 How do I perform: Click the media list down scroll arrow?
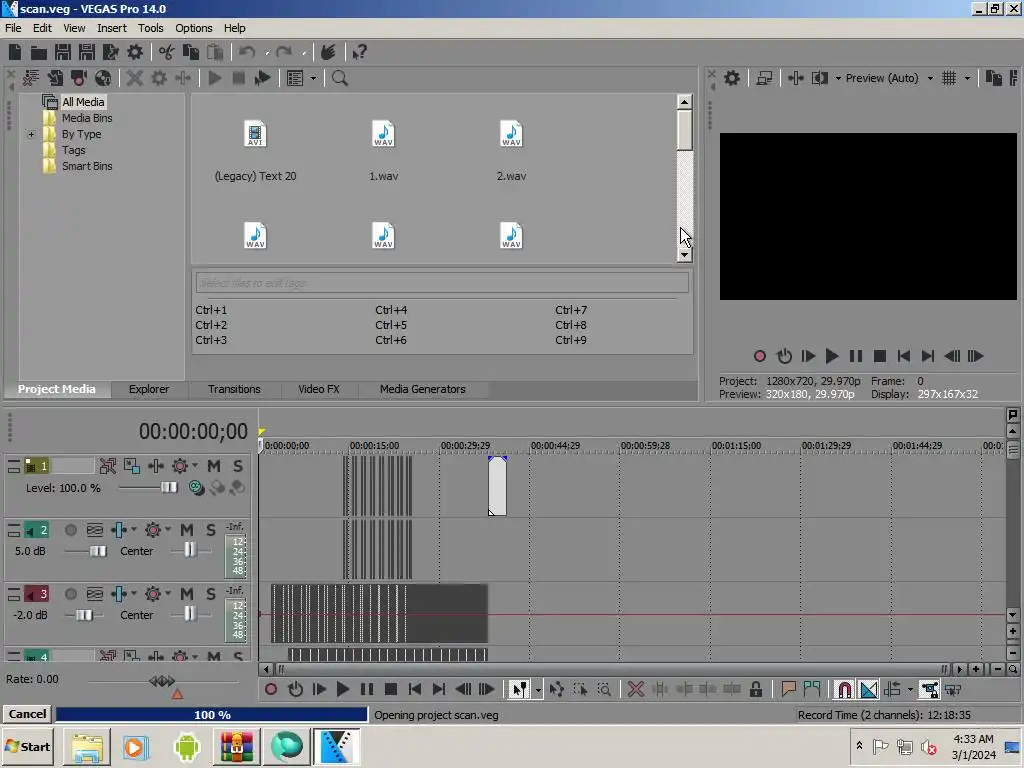[684, 255]
